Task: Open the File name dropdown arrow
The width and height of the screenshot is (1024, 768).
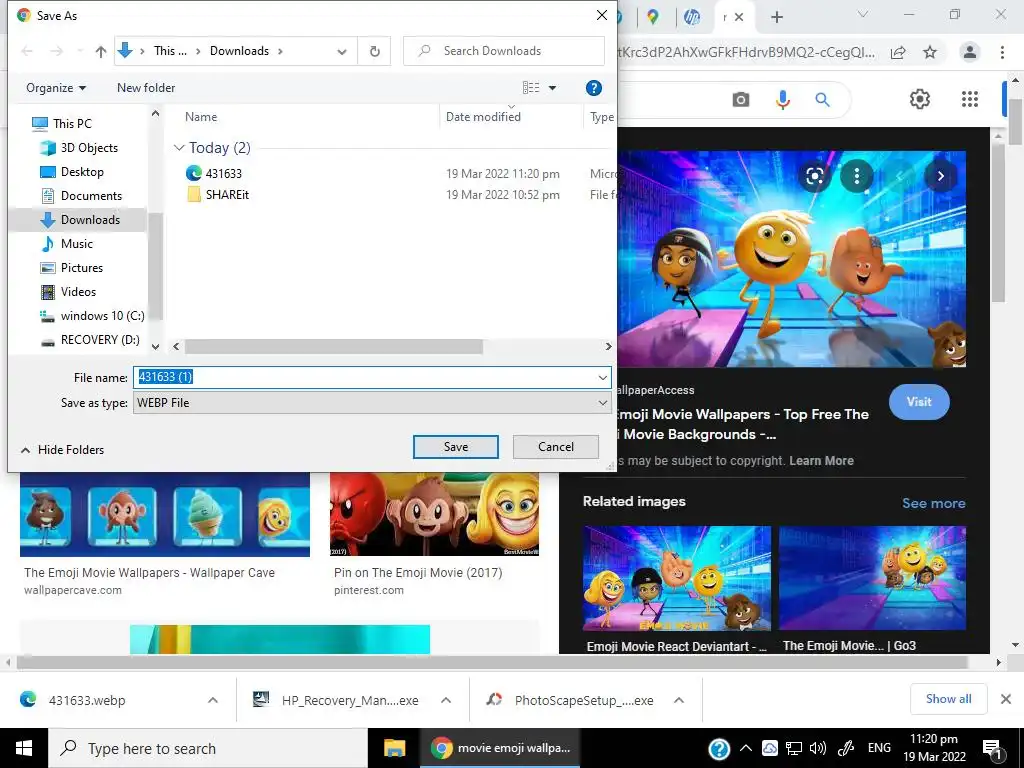Action: coord(603,377)
